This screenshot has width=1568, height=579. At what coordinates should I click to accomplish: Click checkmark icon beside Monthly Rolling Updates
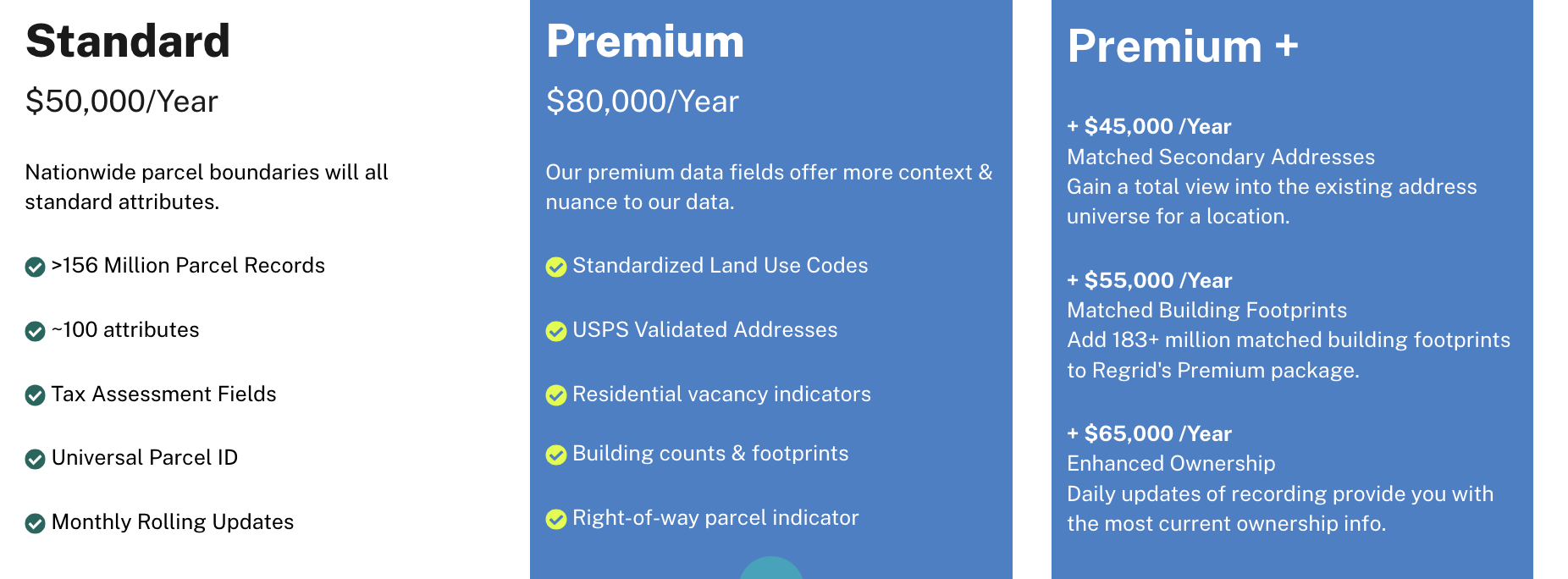coord(35,524)
